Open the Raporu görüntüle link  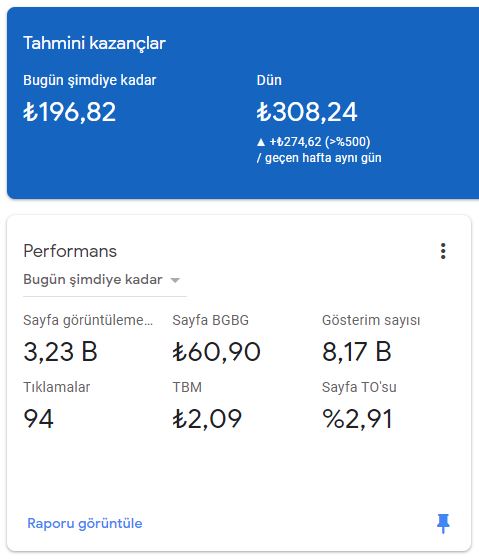coord(85,523)
